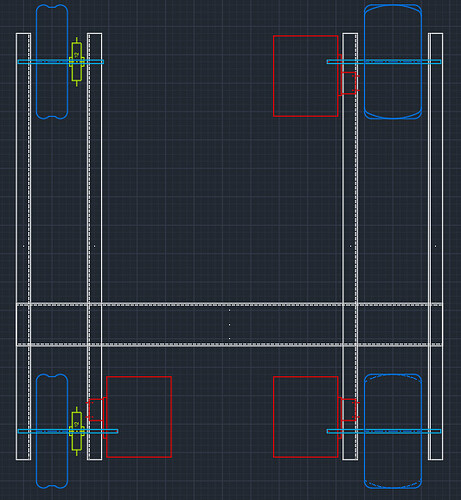The image size is (461, 500).
Task: Click the large red square at bottom left
Action: pos(139,417)
